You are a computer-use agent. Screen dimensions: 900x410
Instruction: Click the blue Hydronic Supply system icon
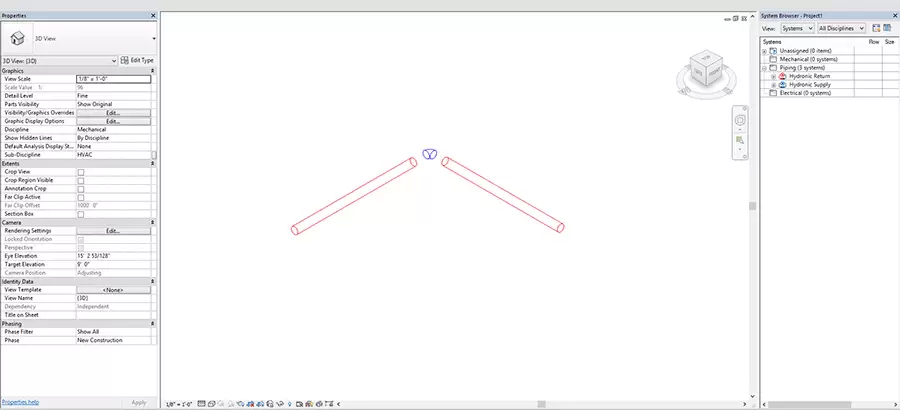pyautogui.click(x=782, y=84)
